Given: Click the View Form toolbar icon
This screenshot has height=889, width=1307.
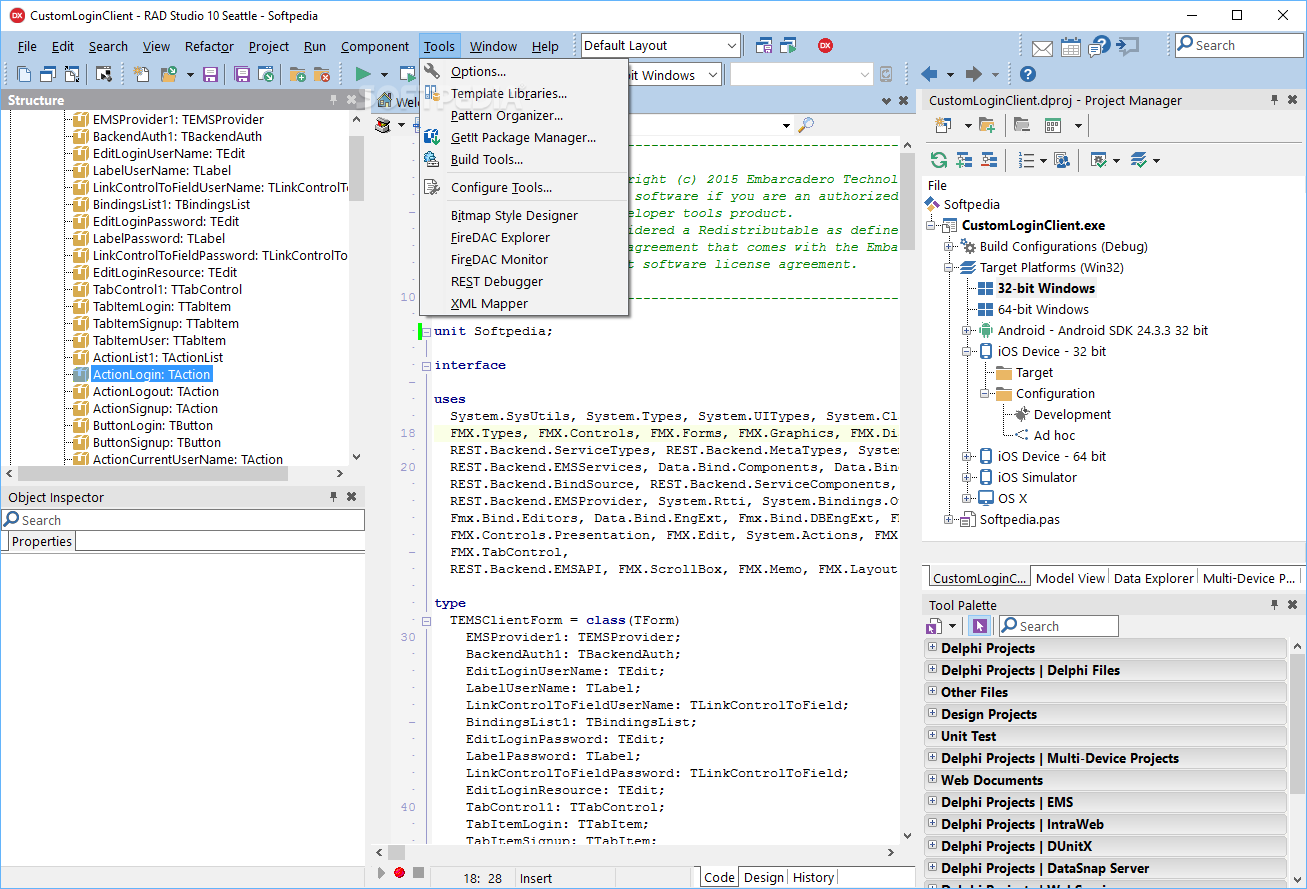Looking at the screenshot, I should [x=48, y=75].
